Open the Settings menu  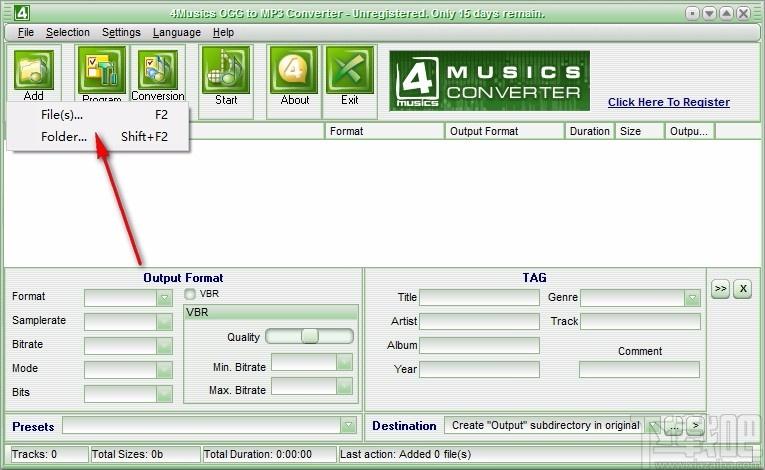pos(121,32)
